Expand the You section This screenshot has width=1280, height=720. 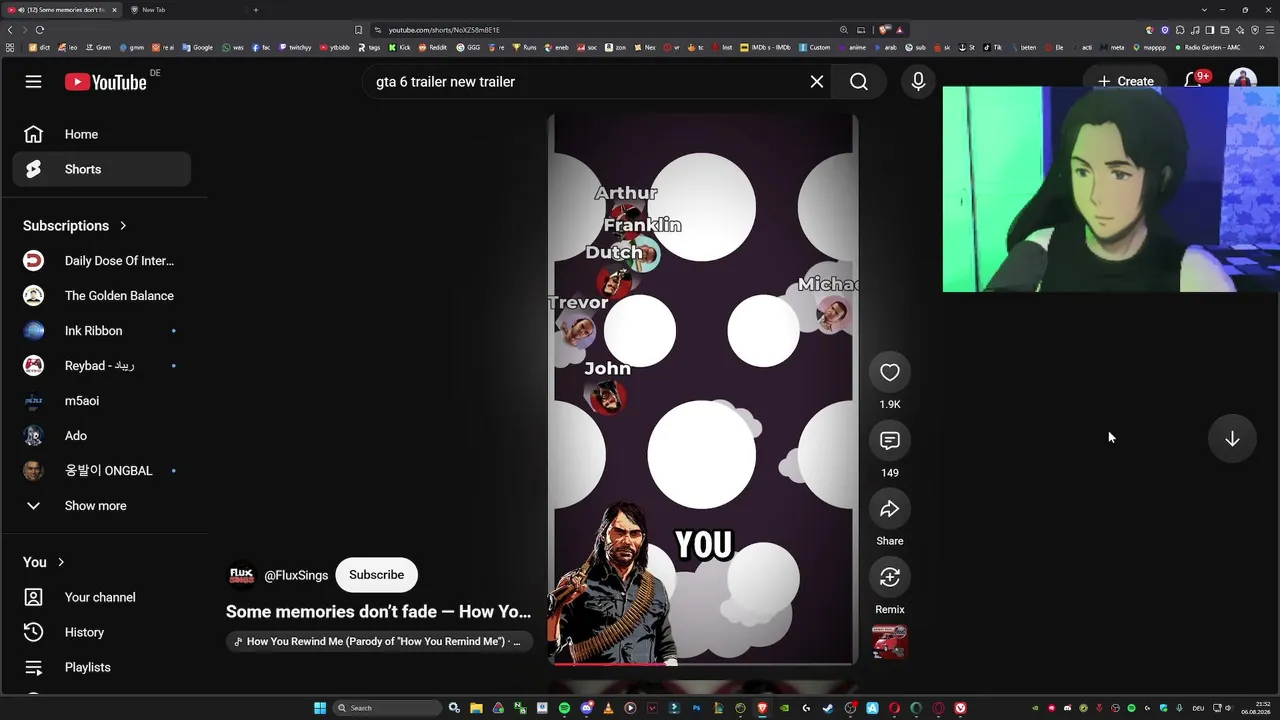(44, 562)
